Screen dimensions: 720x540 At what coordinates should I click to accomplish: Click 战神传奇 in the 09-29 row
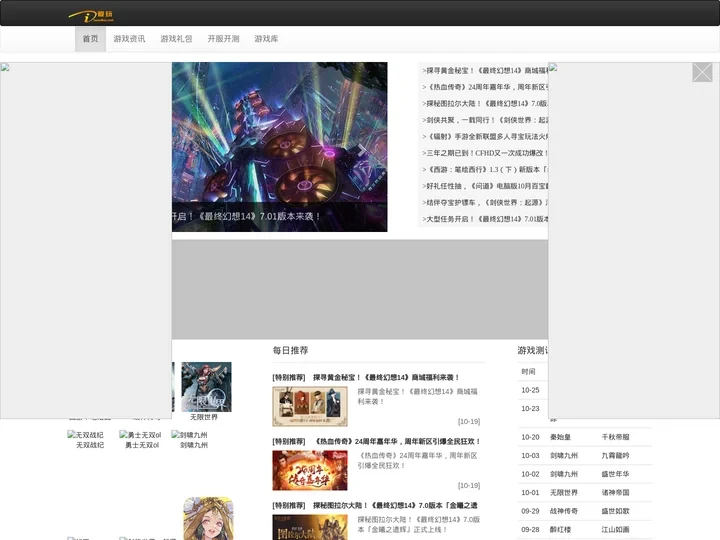564,511
